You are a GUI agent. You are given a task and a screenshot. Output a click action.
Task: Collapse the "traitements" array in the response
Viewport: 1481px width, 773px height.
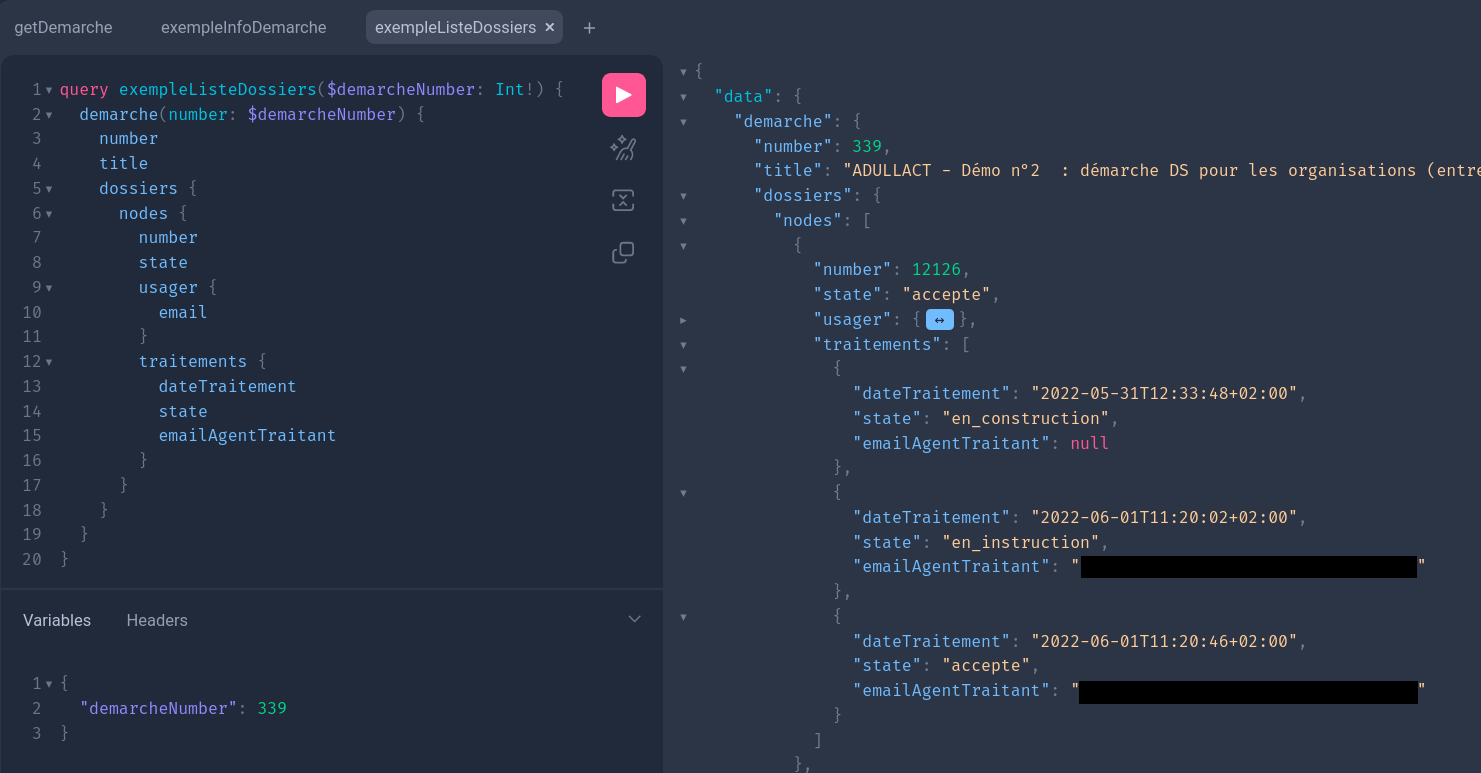683,345
